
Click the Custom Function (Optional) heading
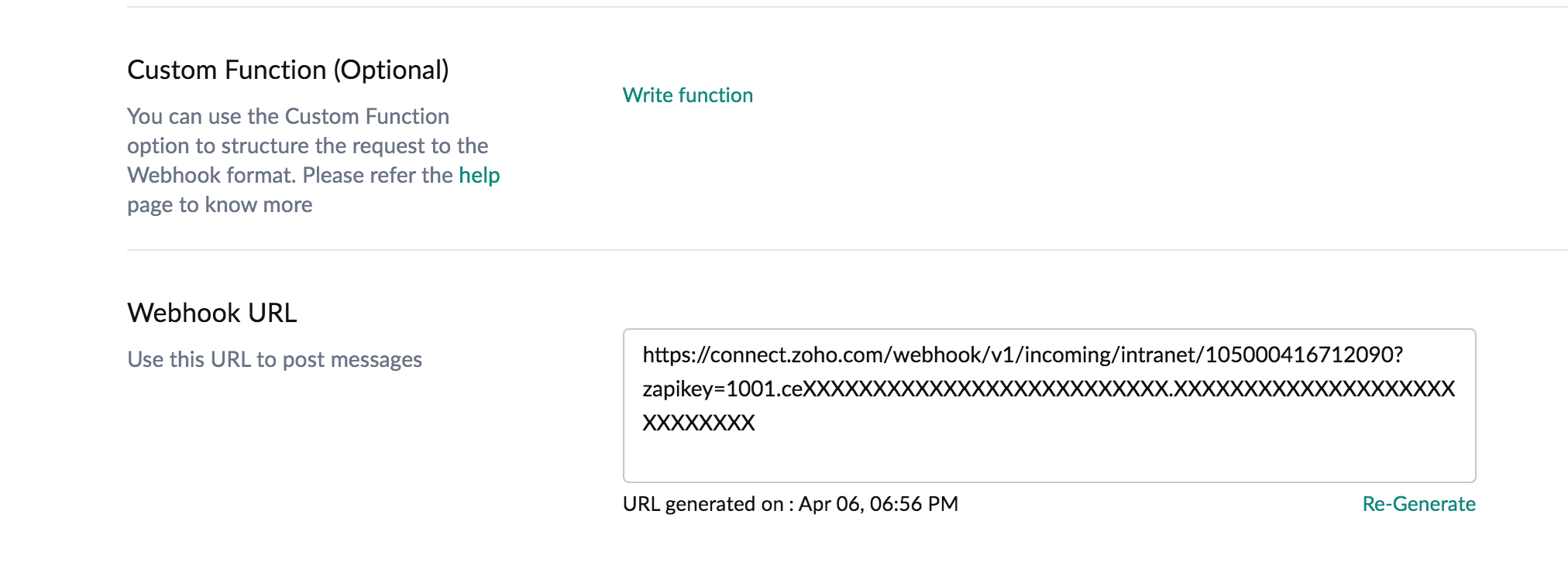pyautogui.click(x=287, y=70)
